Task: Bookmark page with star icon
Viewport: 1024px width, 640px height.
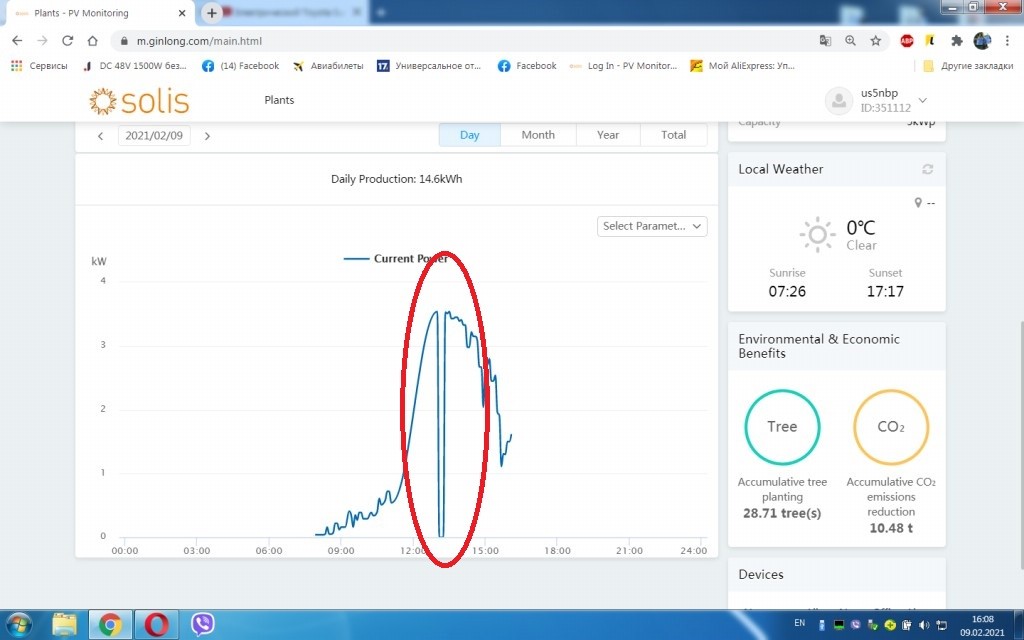Action: (x=876, y=41)
